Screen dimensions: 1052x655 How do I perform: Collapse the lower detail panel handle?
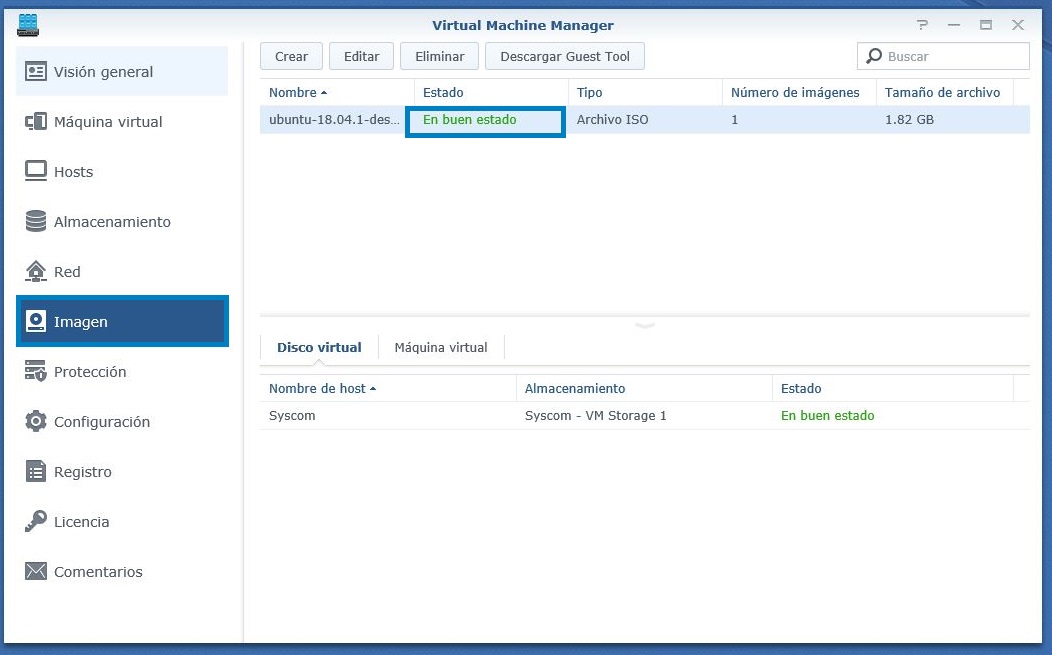pos(644,325)
